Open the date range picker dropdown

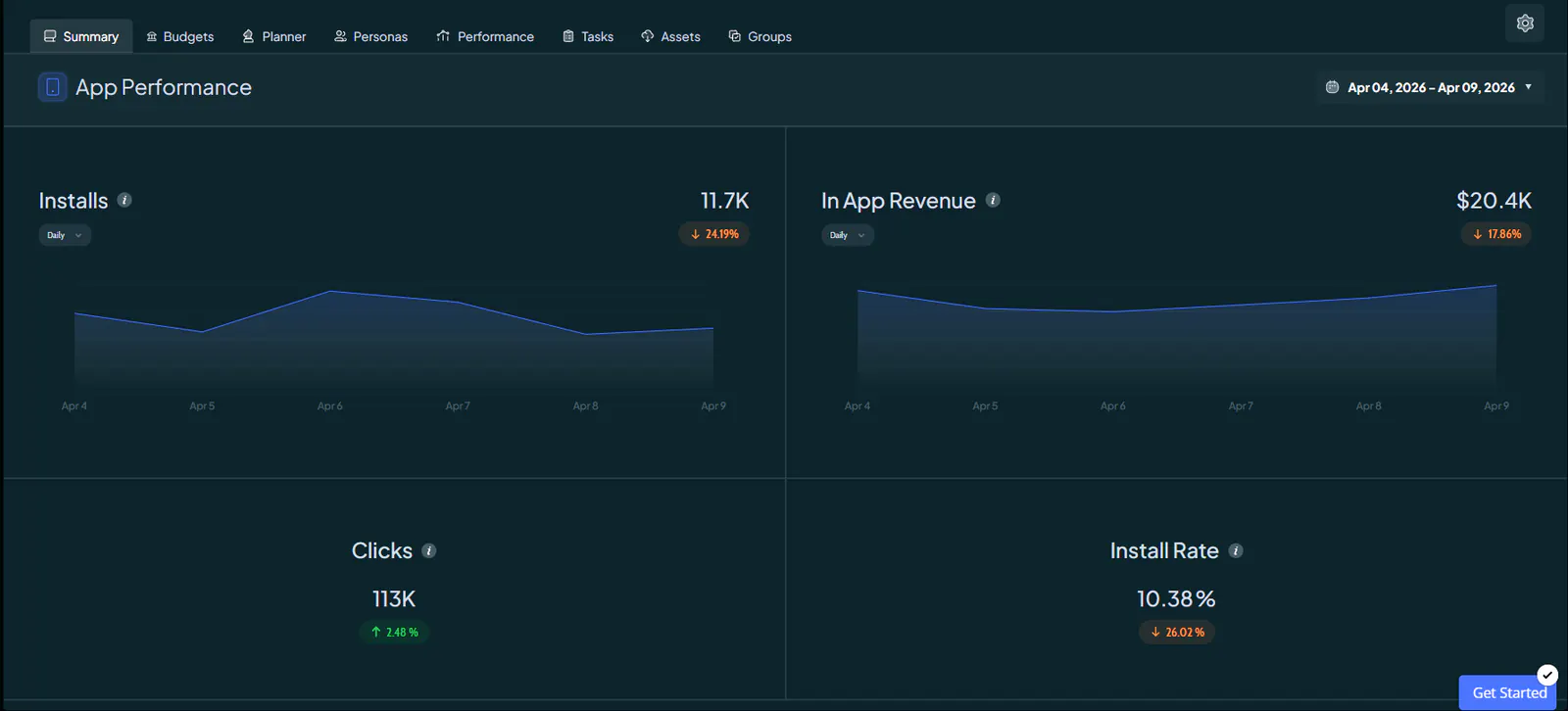1431,87
